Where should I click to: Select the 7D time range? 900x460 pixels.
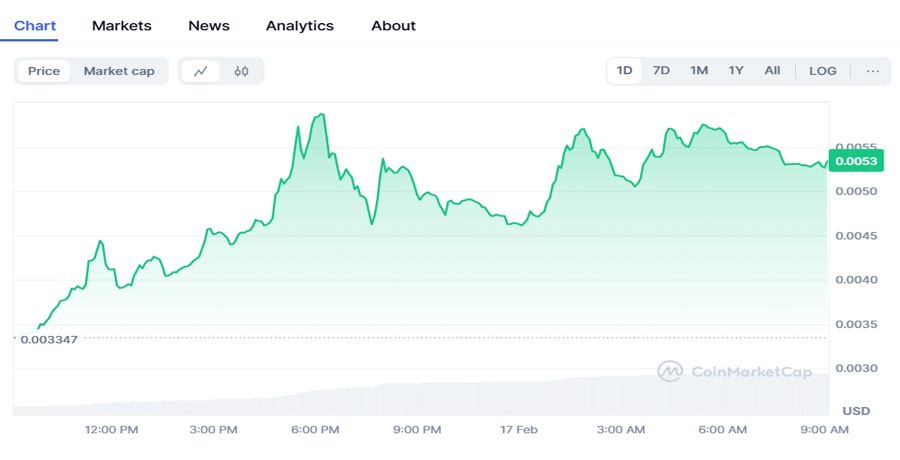(x=661, y=71)
